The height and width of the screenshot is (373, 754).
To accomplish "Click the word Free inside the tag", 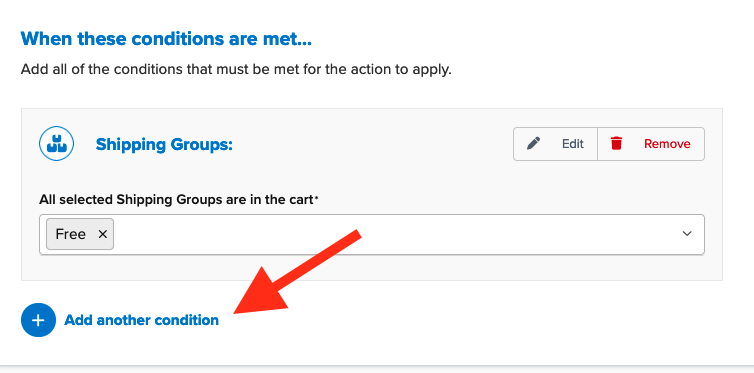I will [71, 234].
